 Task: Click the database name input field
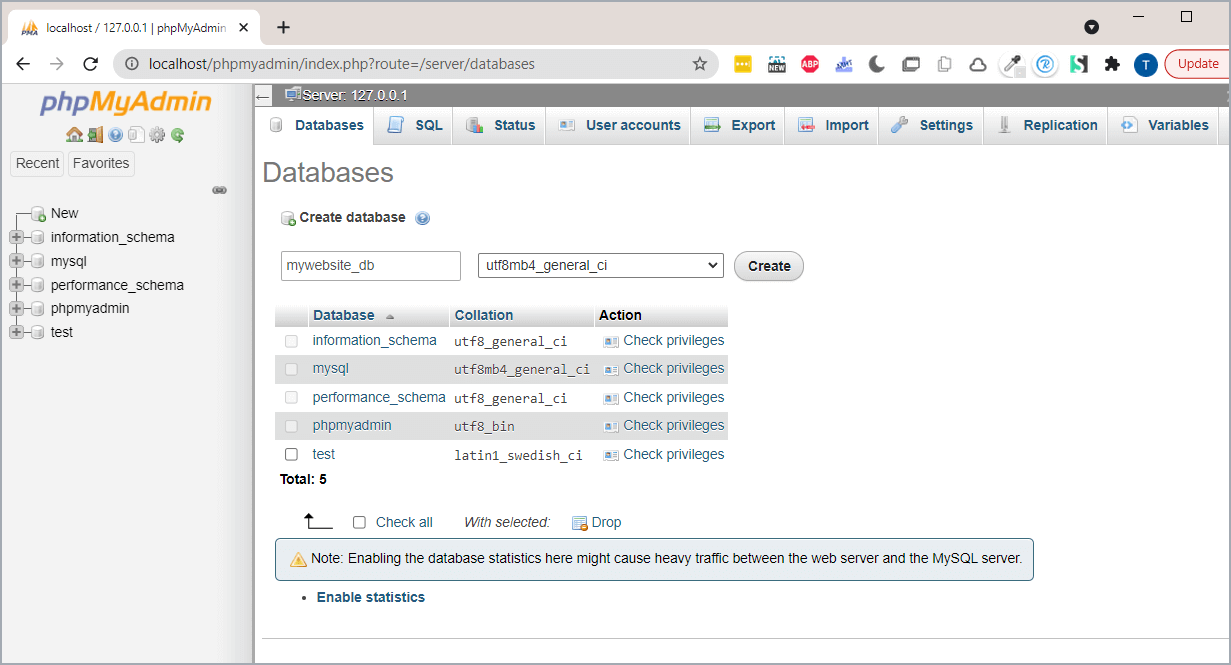370,266
